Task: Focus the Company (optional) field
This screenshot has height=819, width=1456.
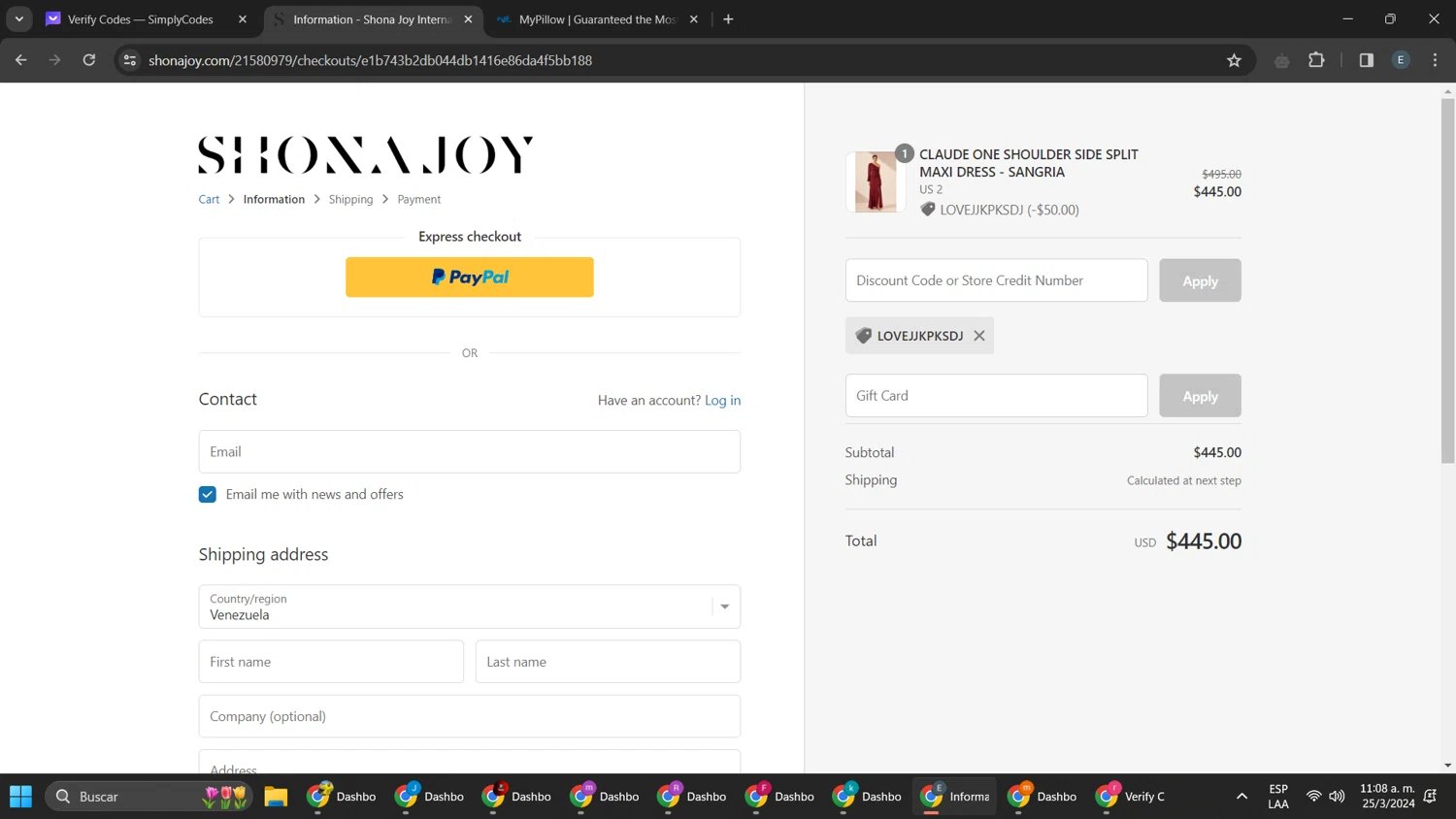Action: tap(470, 716)
